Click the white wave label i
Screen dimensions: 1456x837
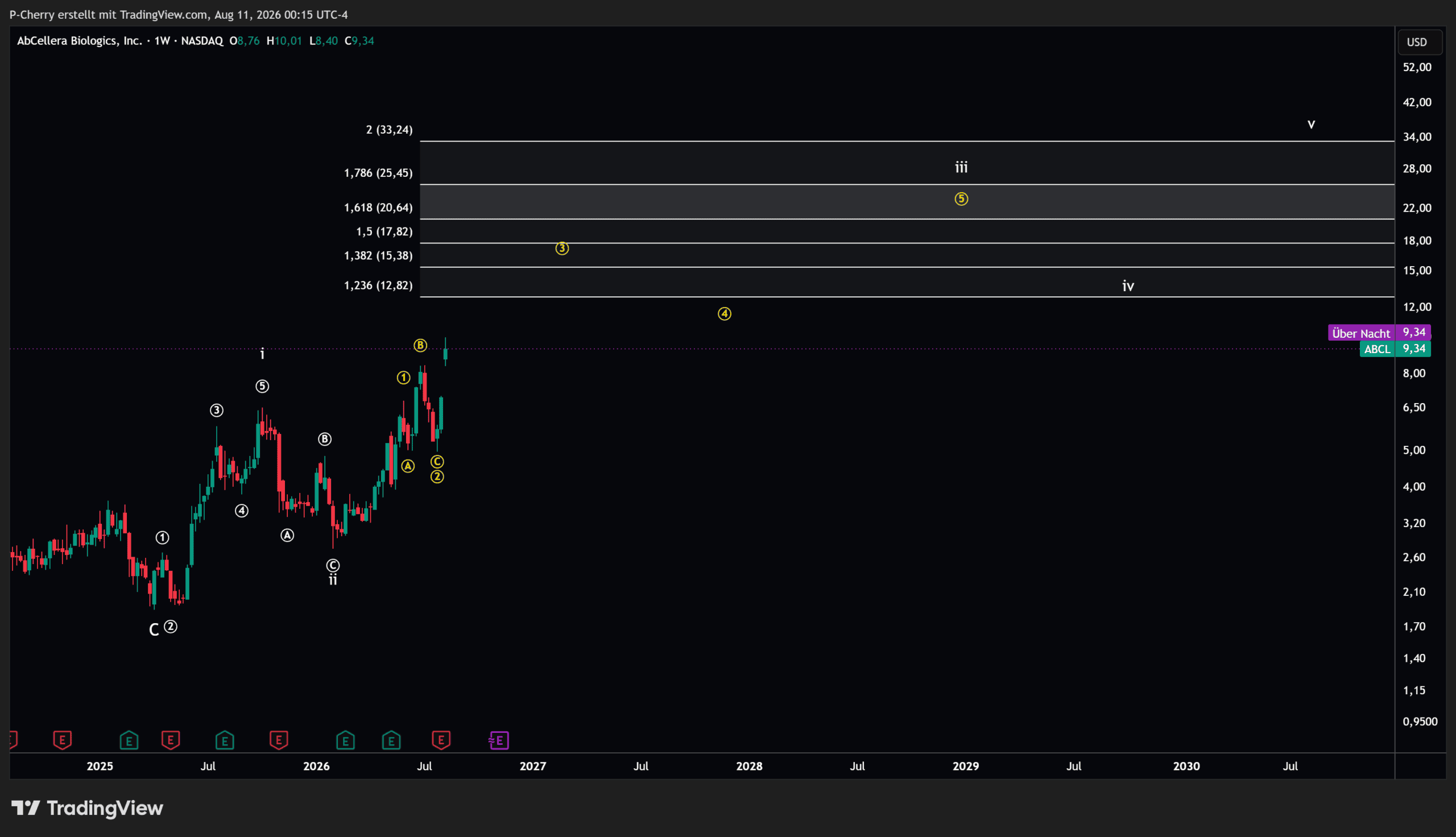click(x=262, y=354)
